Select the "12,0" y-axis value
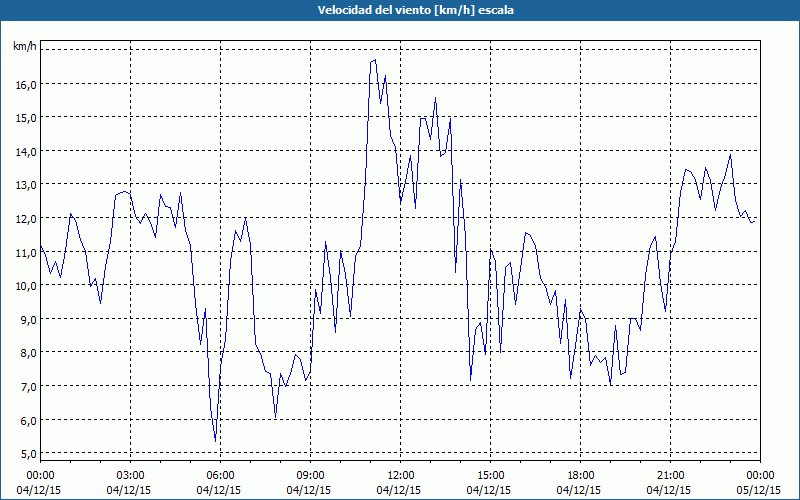This screenshot has width=800, height=500. coord(26,218)
